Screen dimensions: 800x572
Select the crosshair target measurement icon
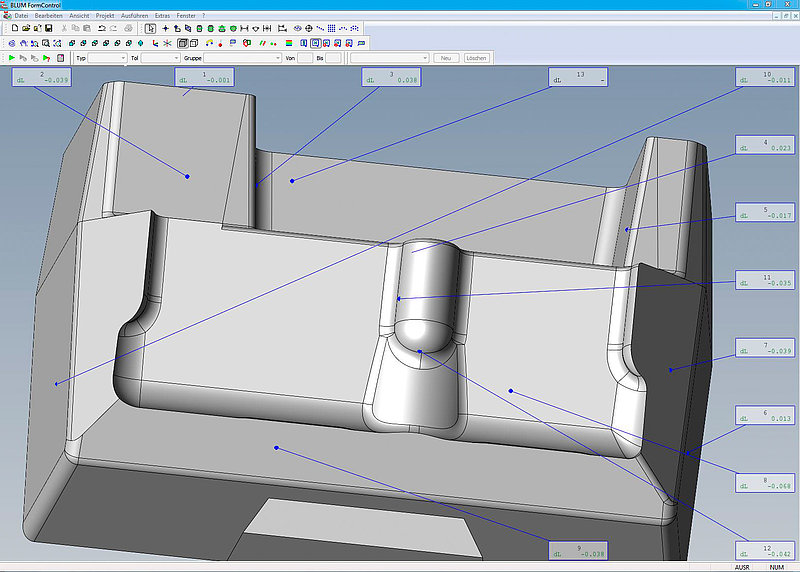pos(309,29)
